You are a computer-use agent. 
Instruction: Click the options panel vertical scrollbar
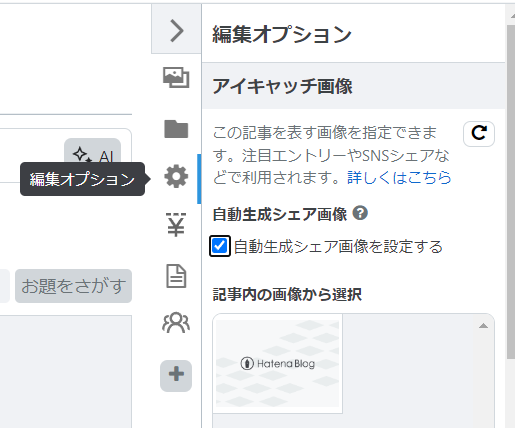(x=511, y=192)
